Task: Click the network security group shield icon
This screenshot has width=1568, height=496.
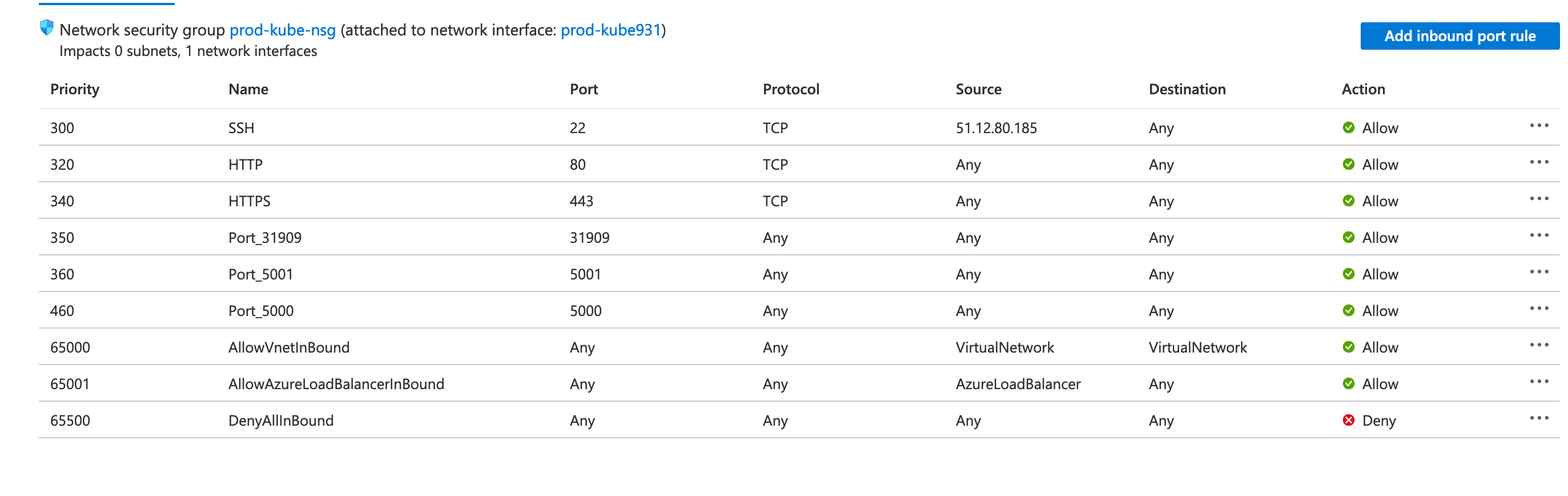Action: pos(46,28)
